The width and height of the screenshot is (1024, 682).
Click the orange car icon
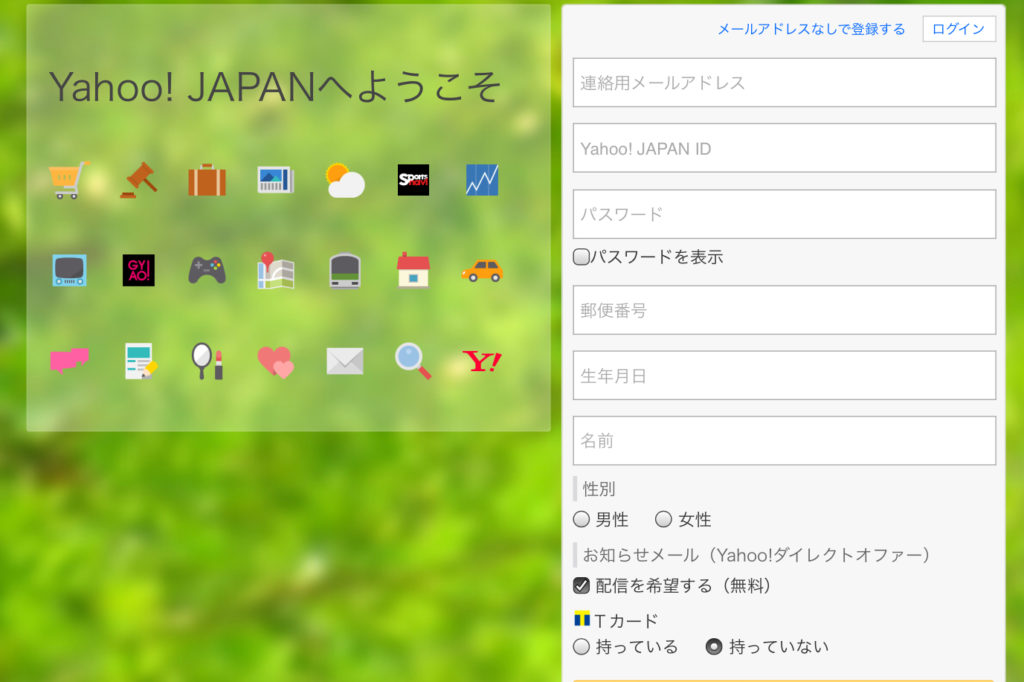click(x=482, y=270)
